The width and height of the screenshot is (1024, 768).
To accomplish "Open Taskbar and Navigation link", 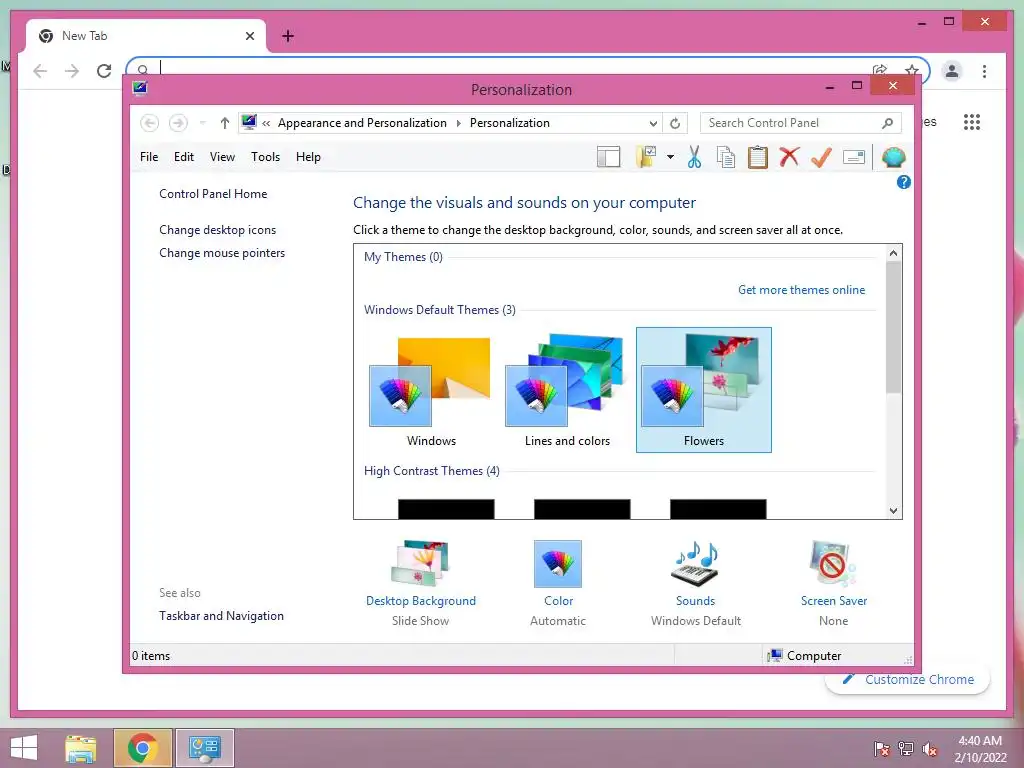I will 221,616.
